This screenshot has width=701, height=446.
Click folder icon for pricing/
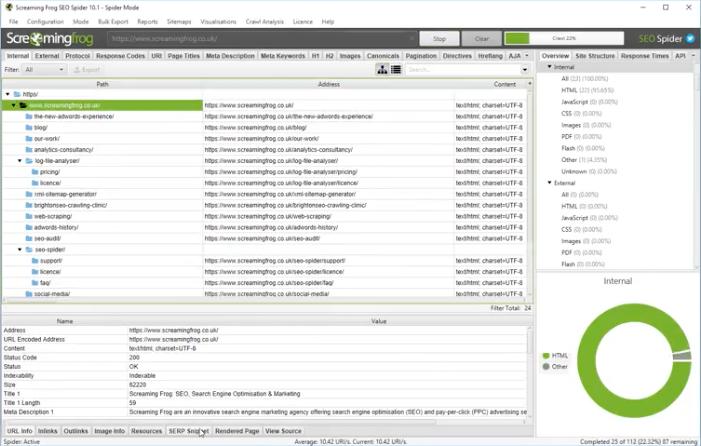(x=35, y=172)
